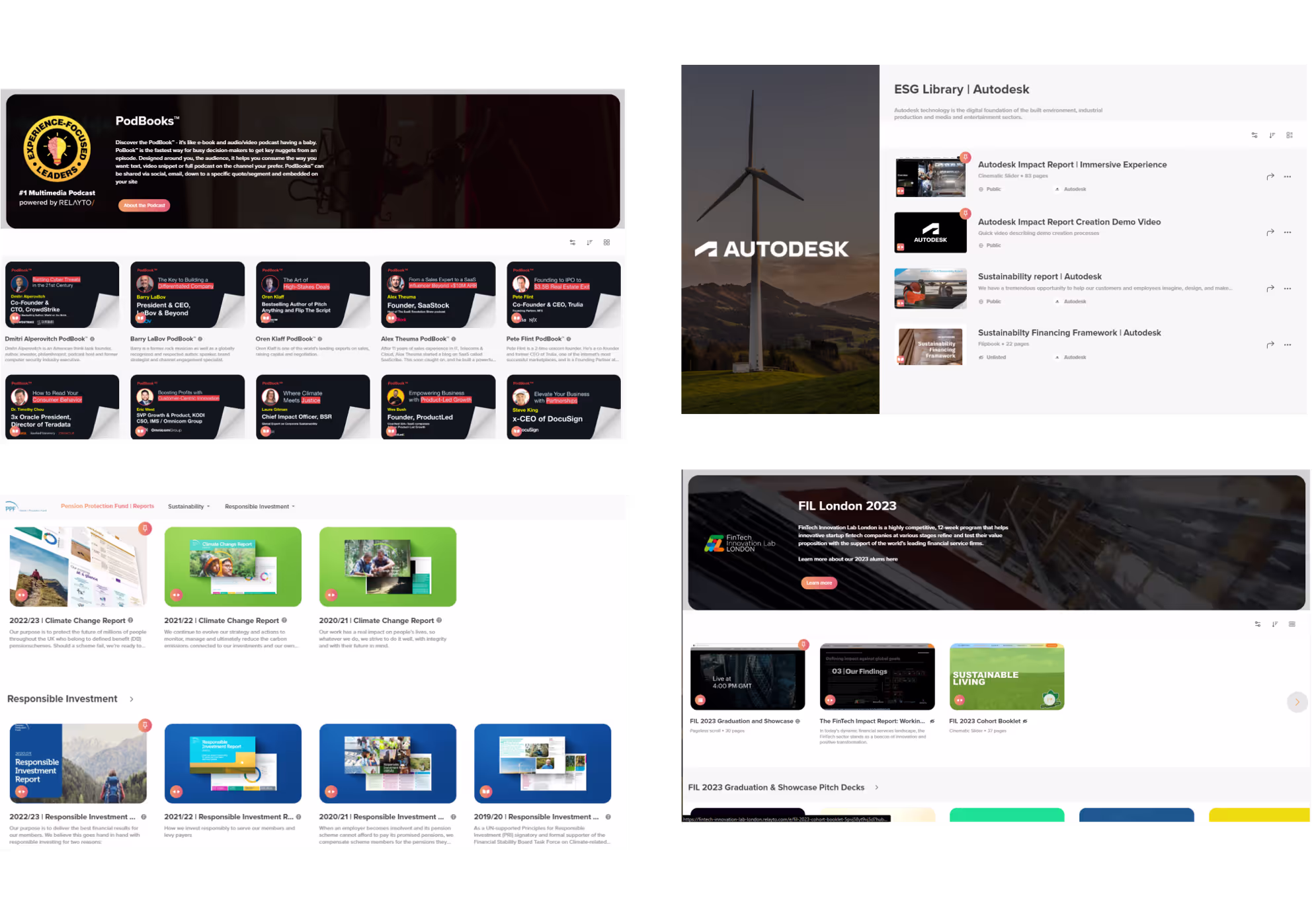Open more options for Sustainability report | Autodesk
1316x912 pixels.
tap(1288, 288)
